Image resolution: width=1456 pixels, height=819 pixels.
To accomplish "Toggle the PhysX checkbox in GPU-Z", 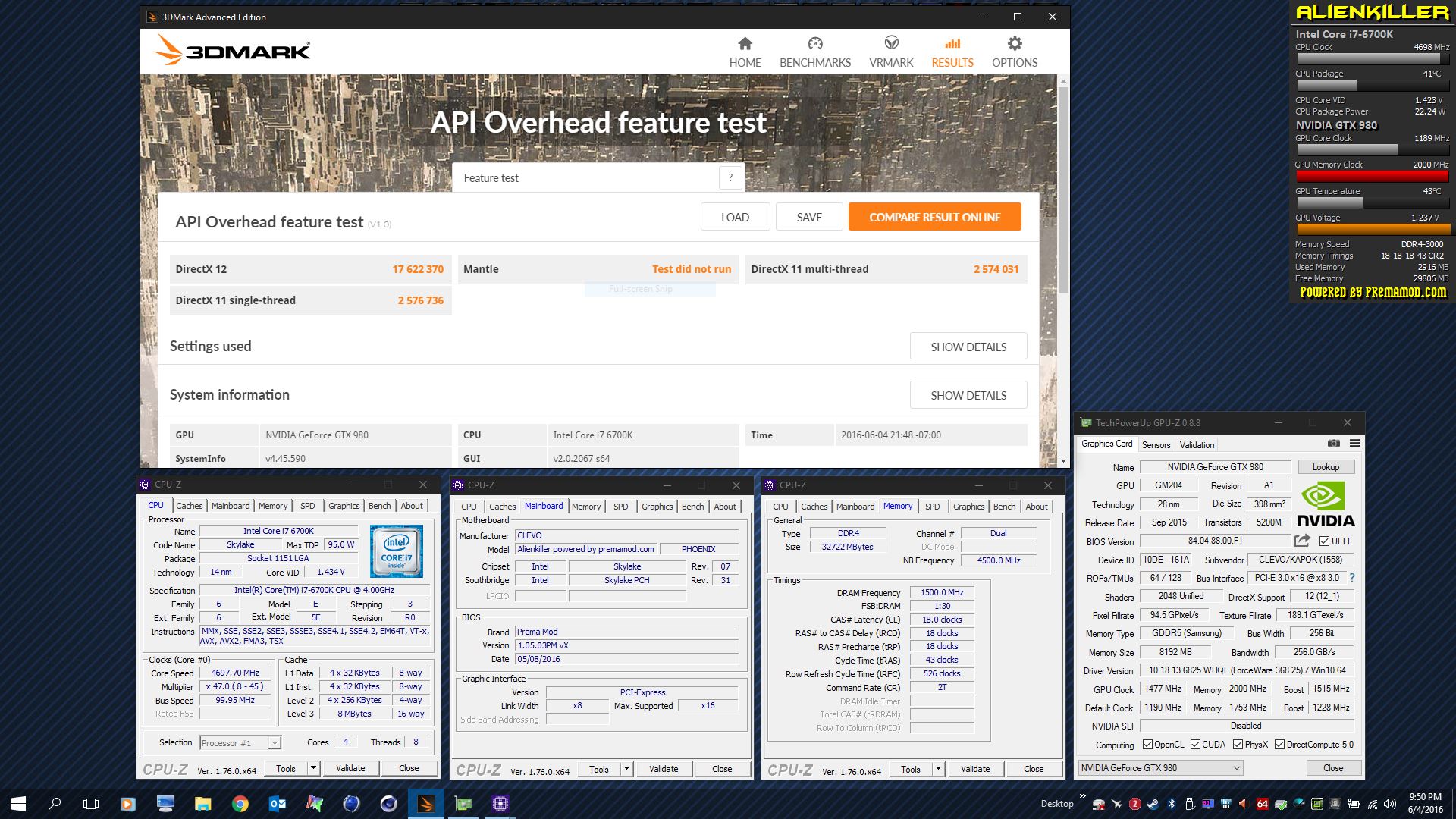I will click(x=1238, y=745).
